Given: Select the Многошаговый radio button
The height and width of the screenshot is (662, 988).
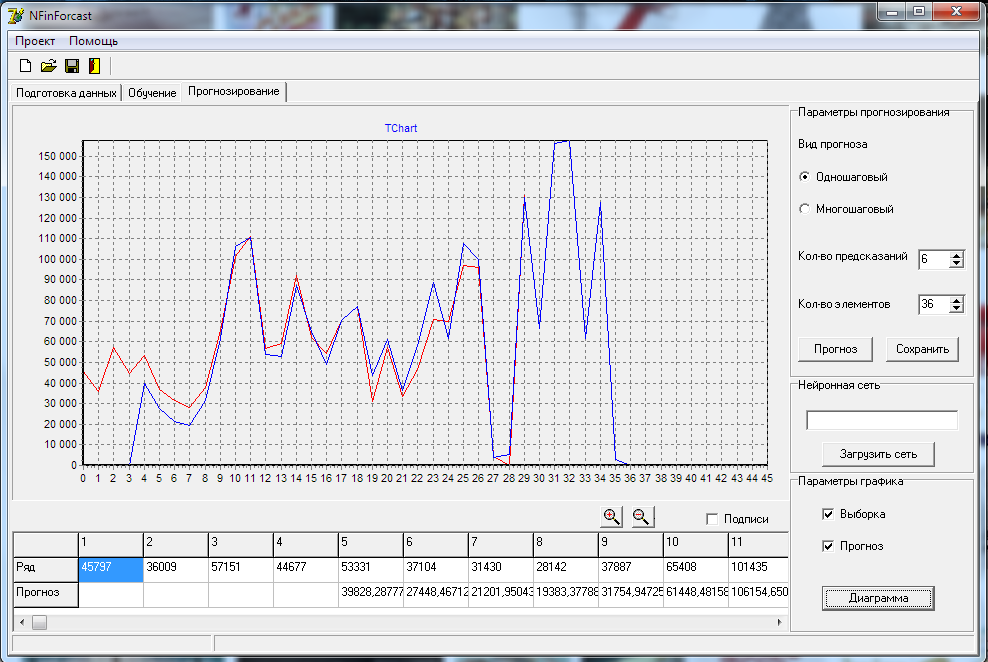Looking at the screenshot, I should point(805,208).
